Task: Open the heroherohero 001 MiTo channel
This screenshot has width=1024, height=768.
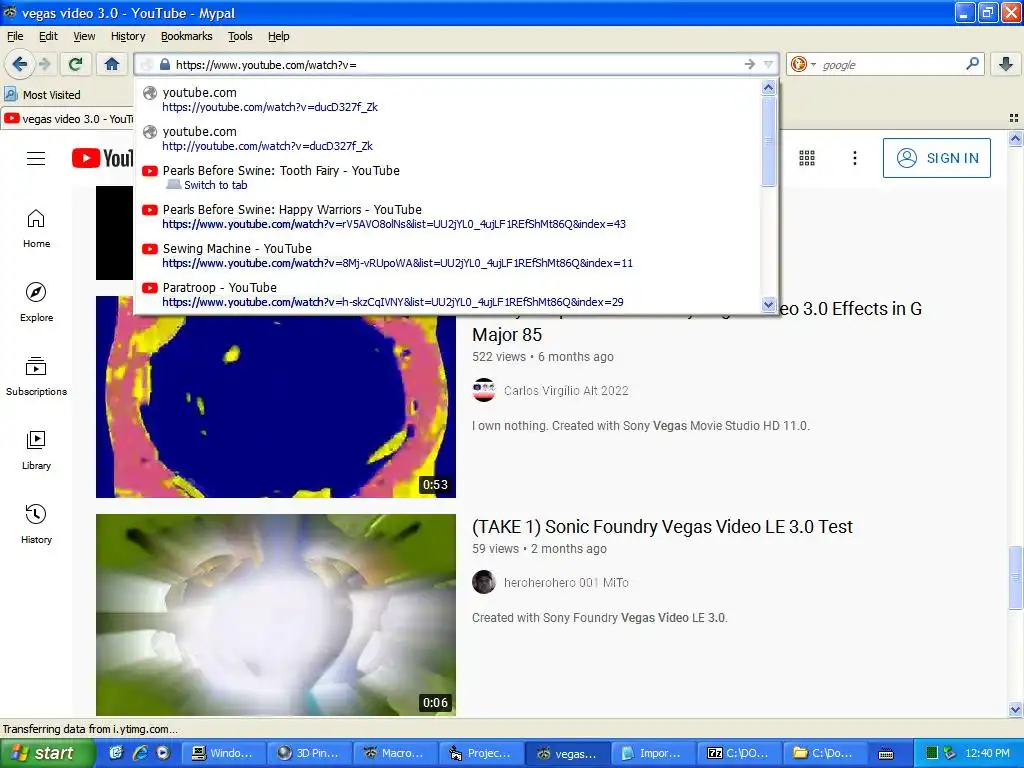Action: [566, 583]
